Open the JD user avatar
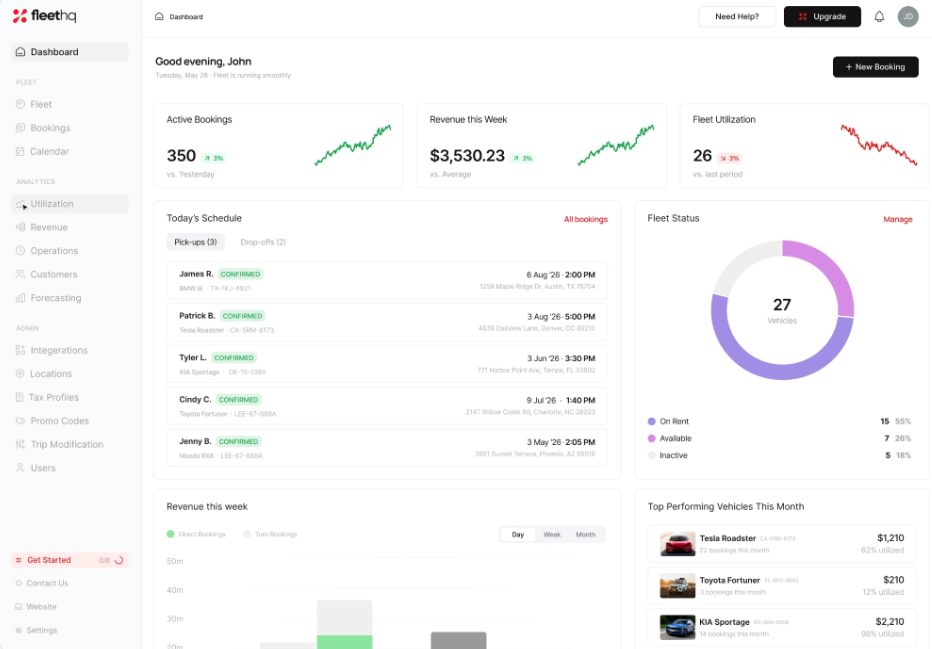 pyautogui.click(x=908, y=17)
